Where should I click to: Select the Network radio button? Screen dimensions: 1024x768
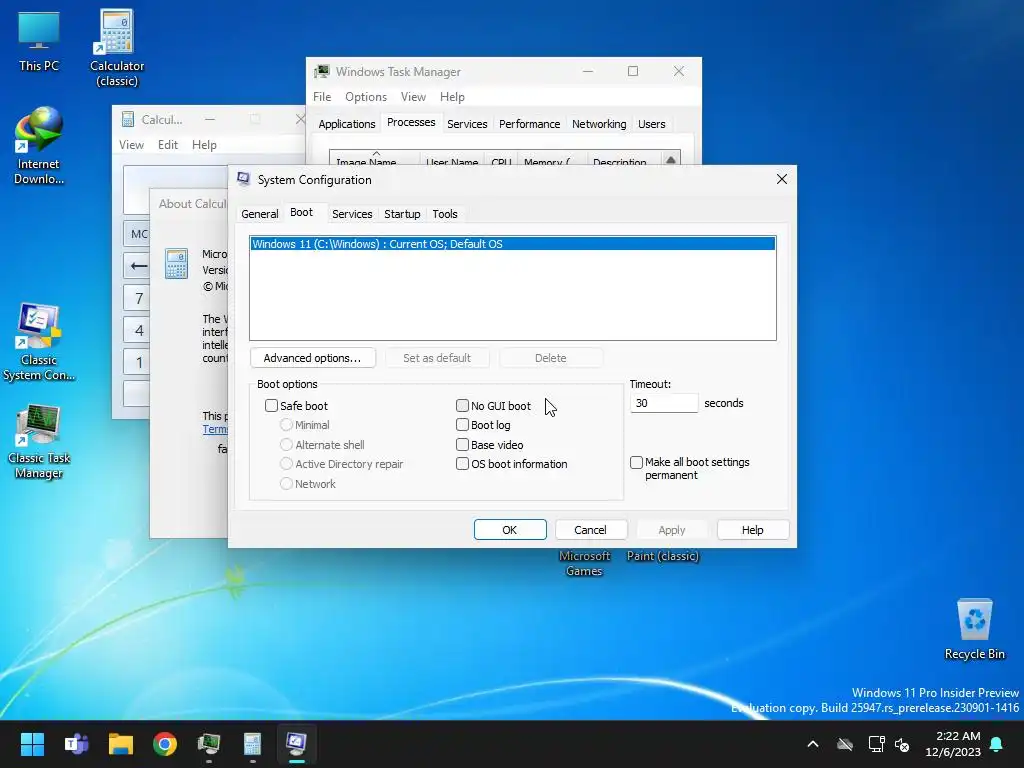[286, 484]
